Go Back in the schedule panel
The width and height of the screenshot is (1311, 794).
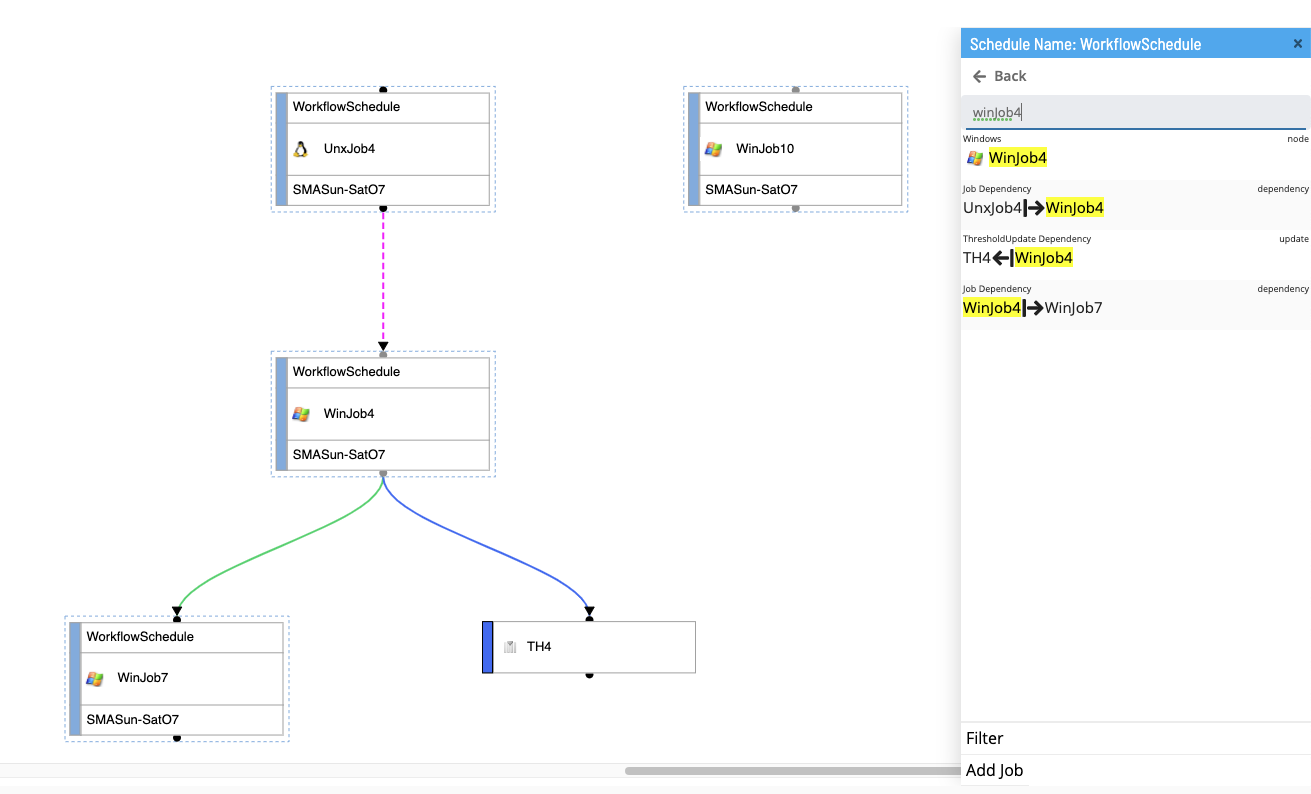(1000, 76)
